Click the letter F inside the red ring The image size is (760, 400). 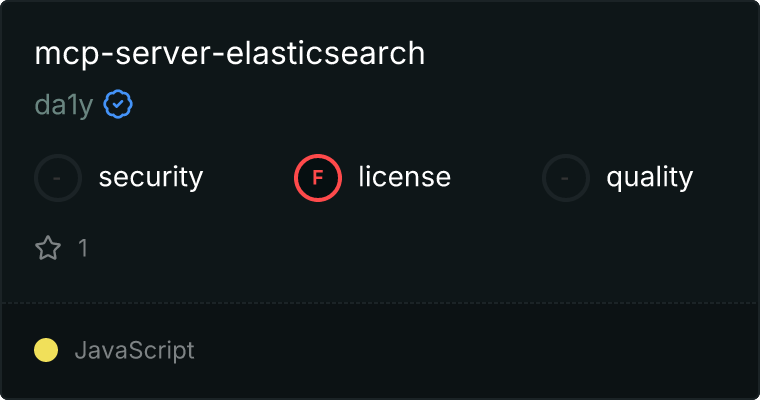[x=318, y=178]
